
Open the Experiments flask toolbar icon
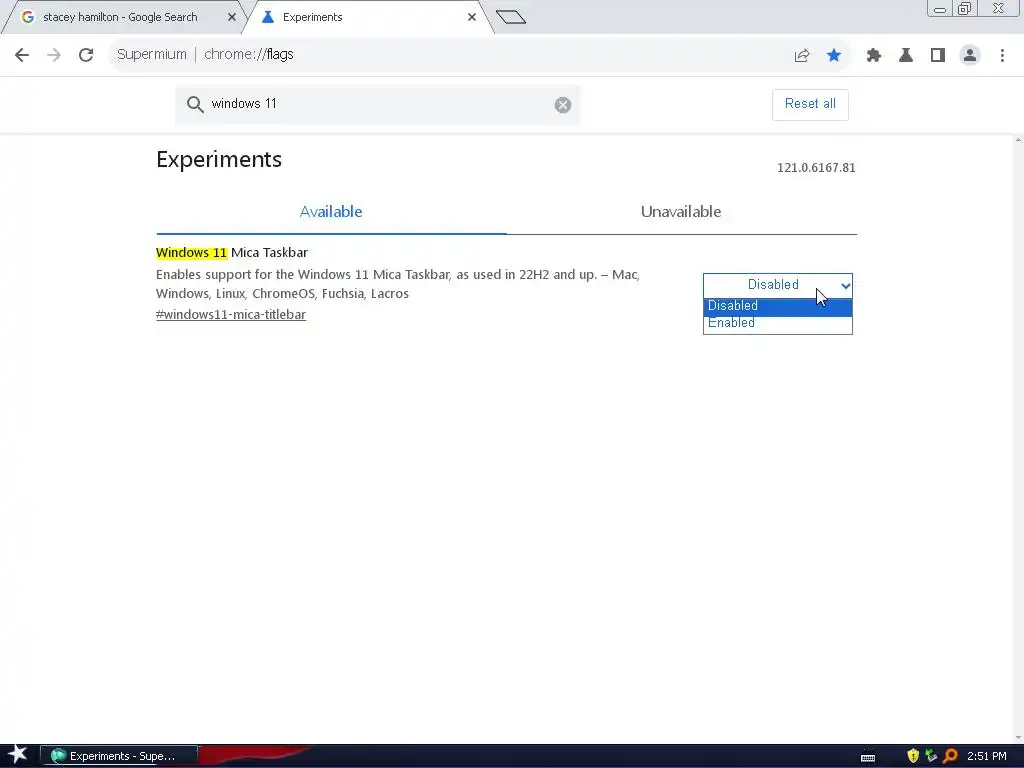coord(906,56)
